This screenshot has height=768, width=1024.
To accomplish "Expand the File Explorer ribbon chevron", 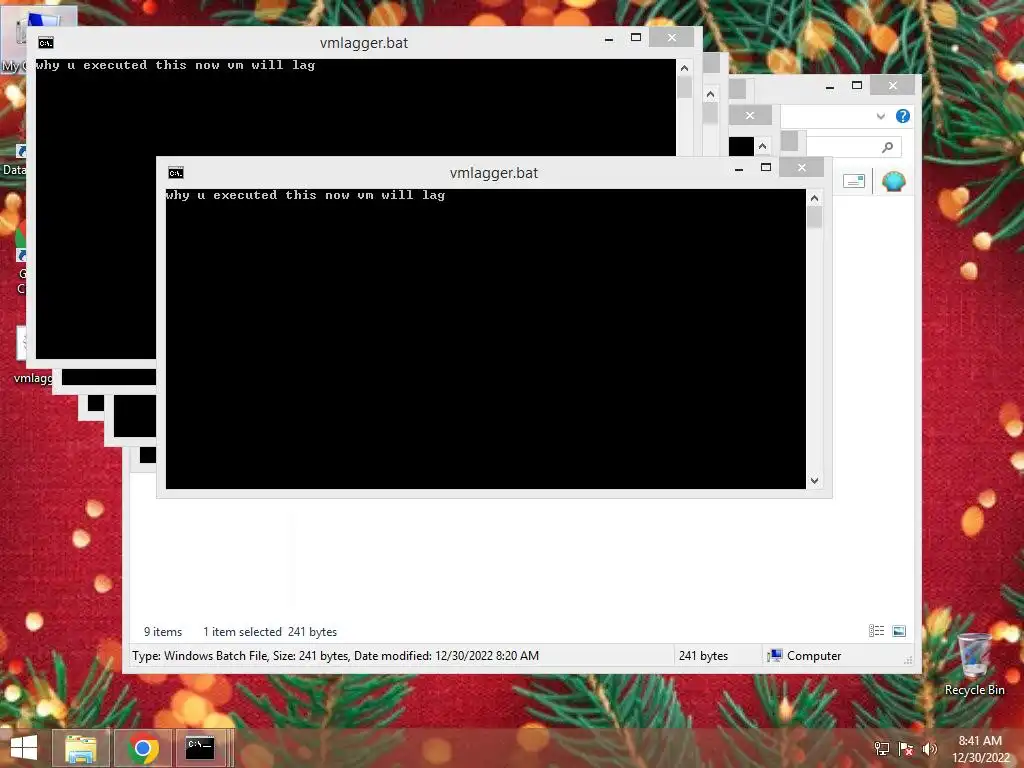I will (880, 116).
